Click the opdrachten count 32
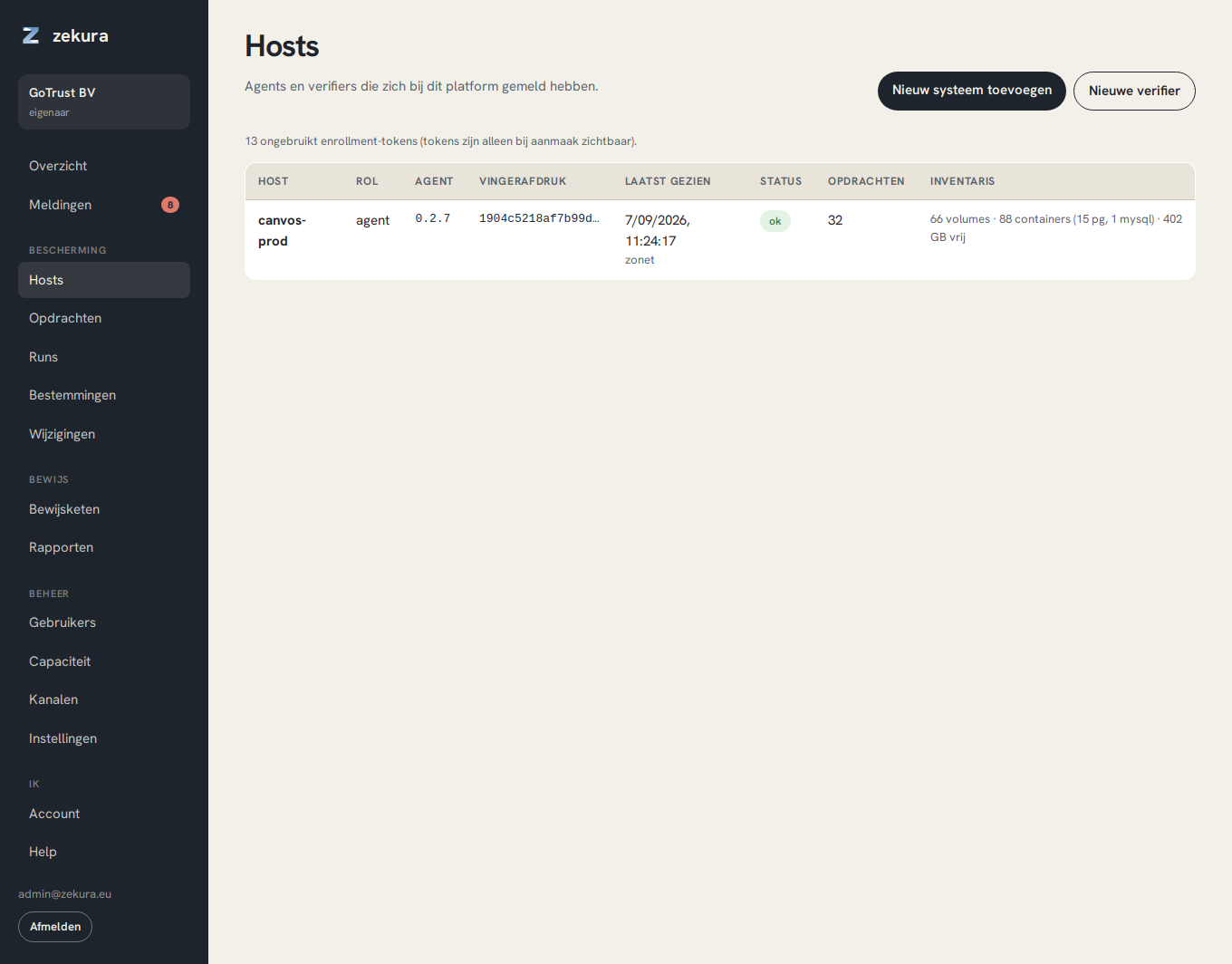The width and height of the screenshot is (1232, 964). pos(835,220)
